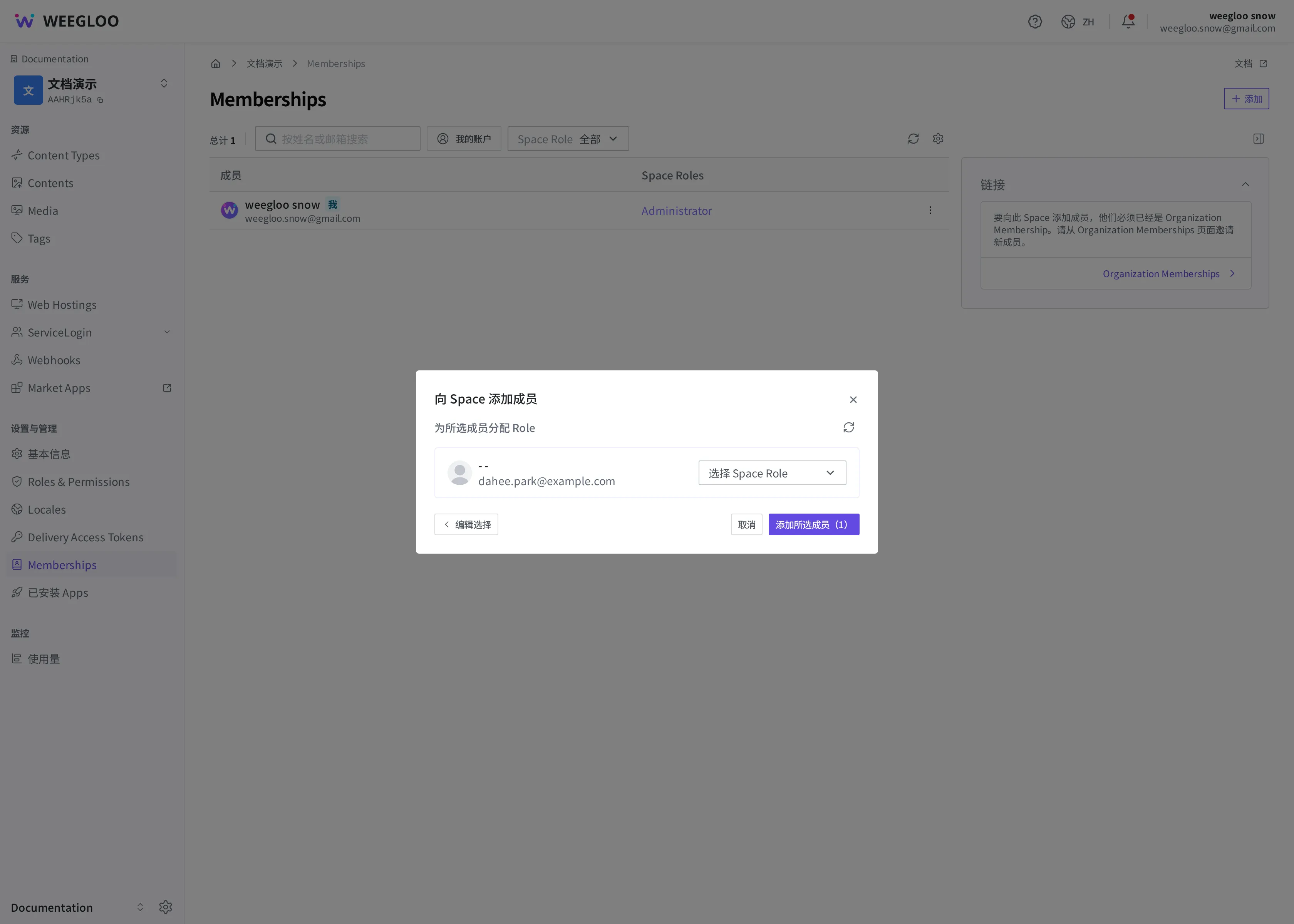
Task: Click 文档演示 breadcrumb
Action: pyautogui.click(x=264, y=64)
